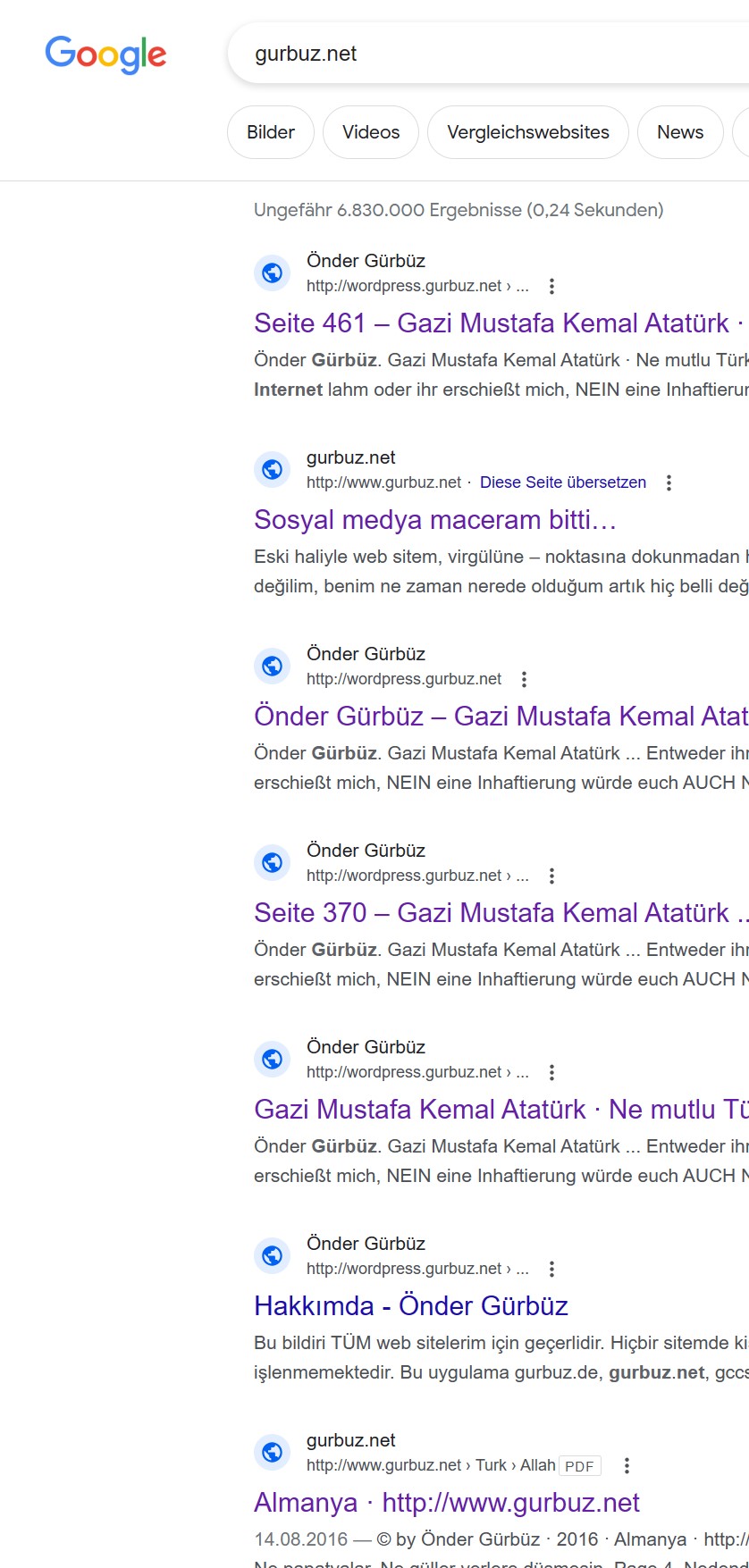Click globe favicon of Almanya PDF result
749x1568 pixels.
273,1453
